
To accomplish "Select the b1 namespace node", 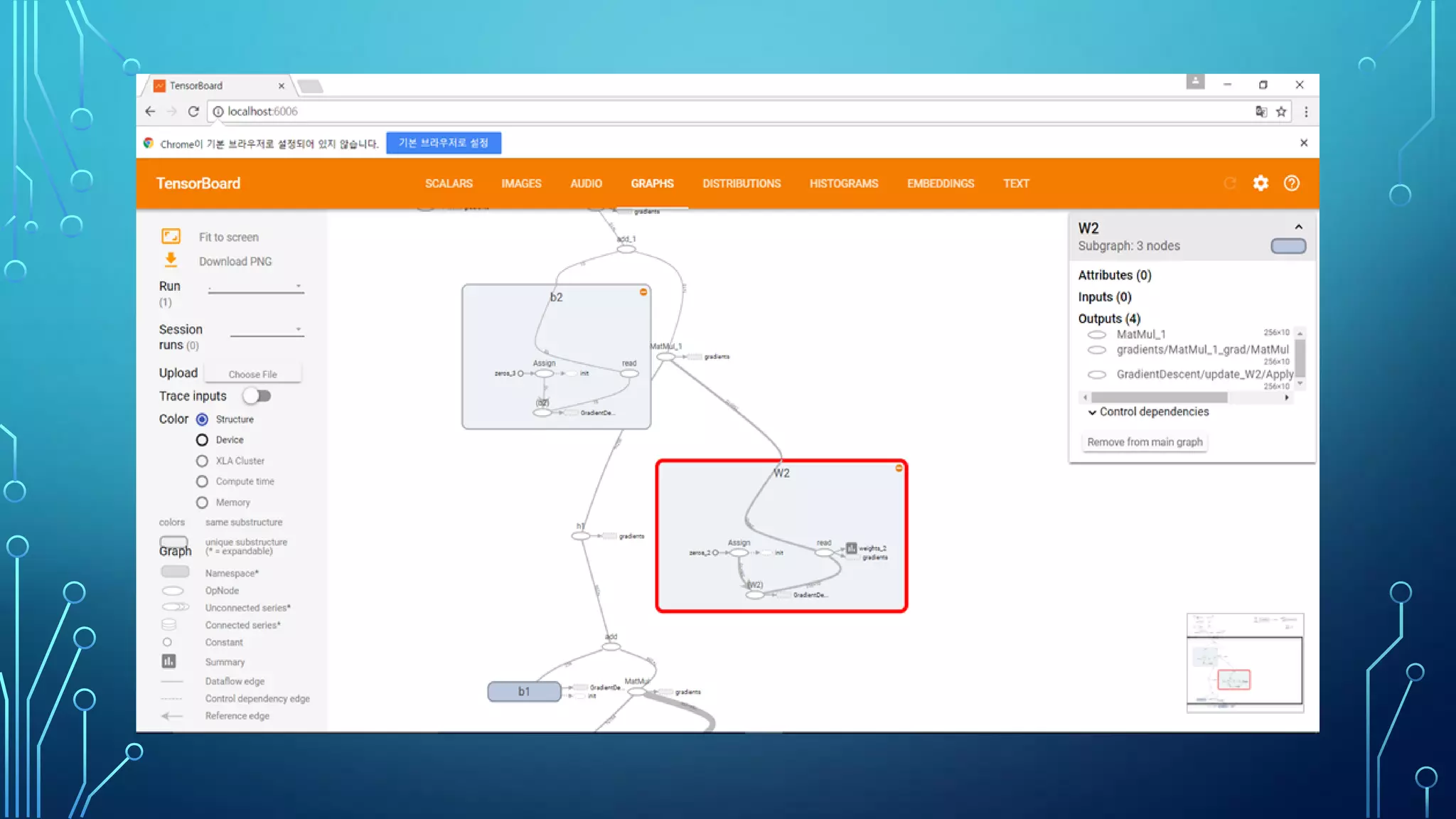I will (x=524, y=691).
